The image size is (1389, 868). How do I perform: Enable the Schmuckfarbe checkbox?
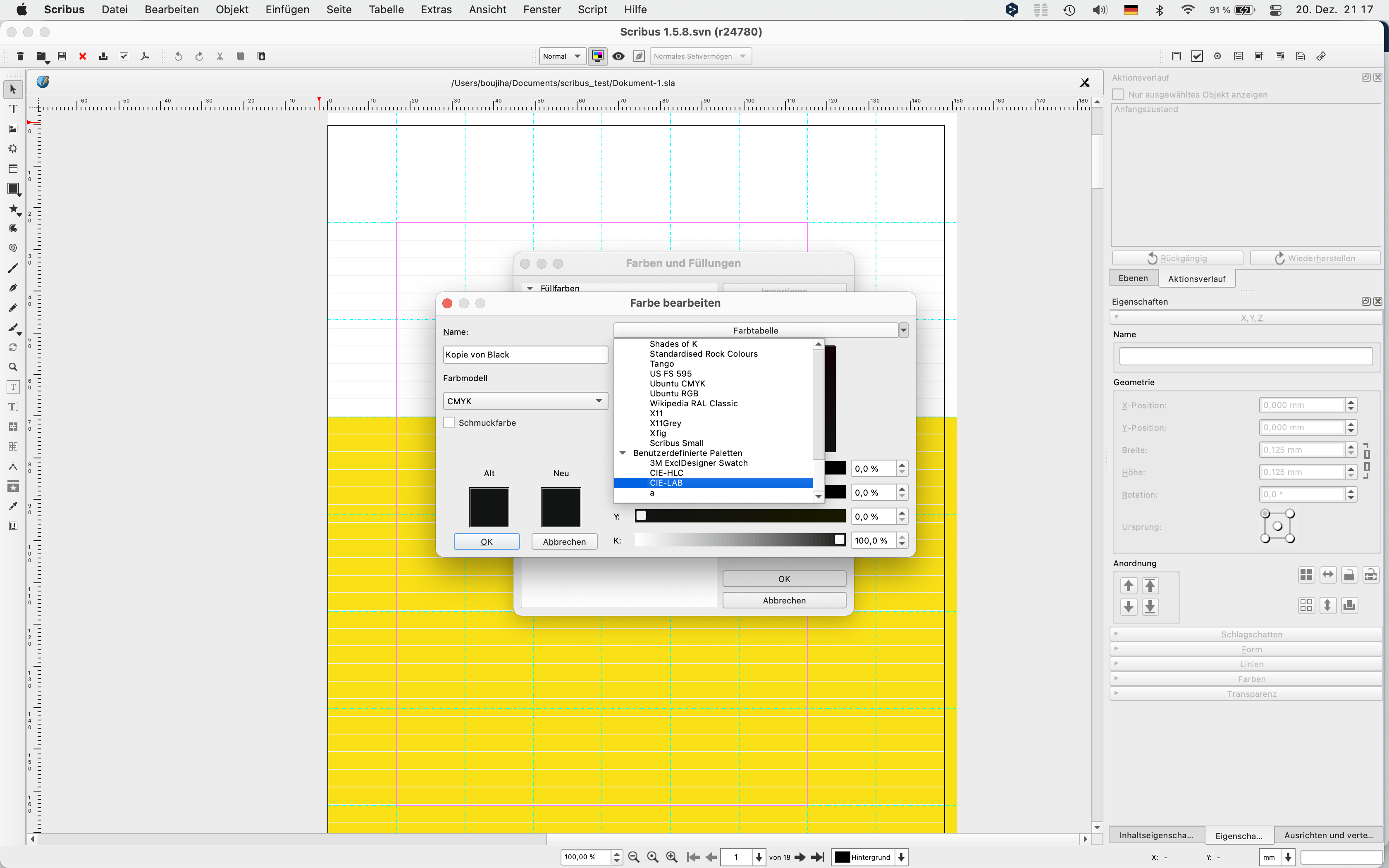(449, 423)
